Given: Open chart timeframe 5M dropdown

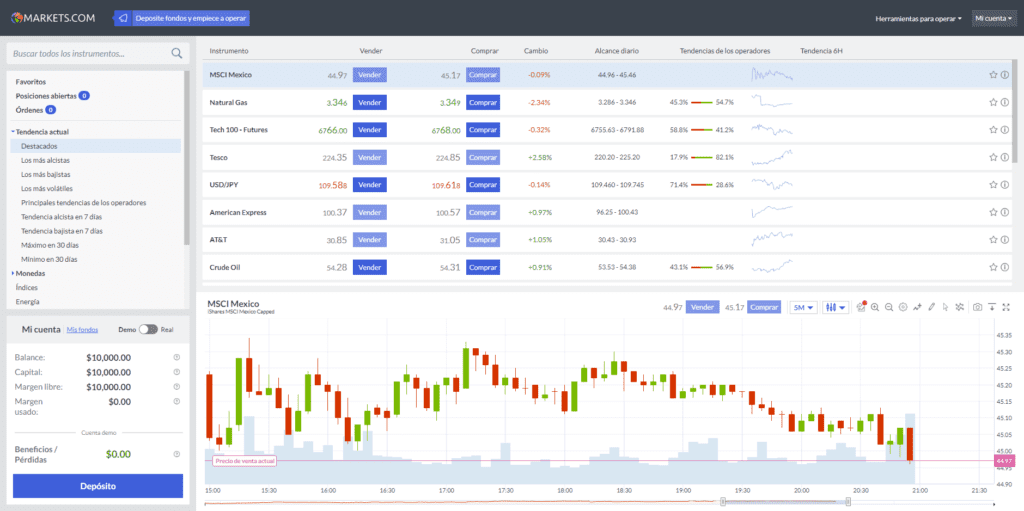Looking at the screenshot, I should tap(803, 307).
